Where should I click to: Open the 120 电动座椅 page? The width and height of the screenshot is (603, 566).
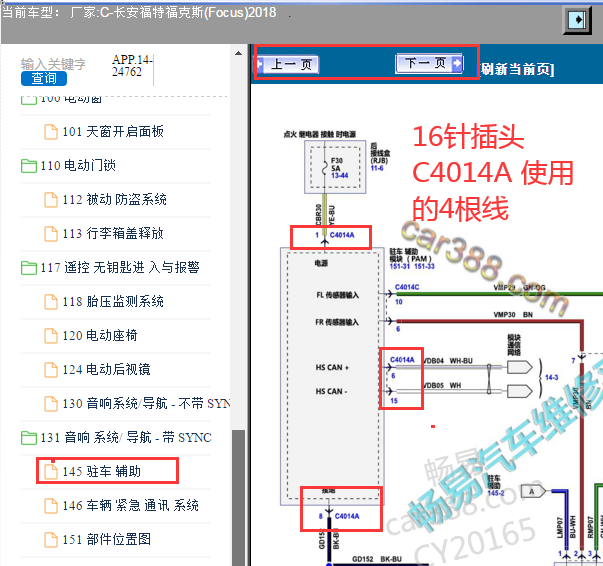[x=100, y=336]
